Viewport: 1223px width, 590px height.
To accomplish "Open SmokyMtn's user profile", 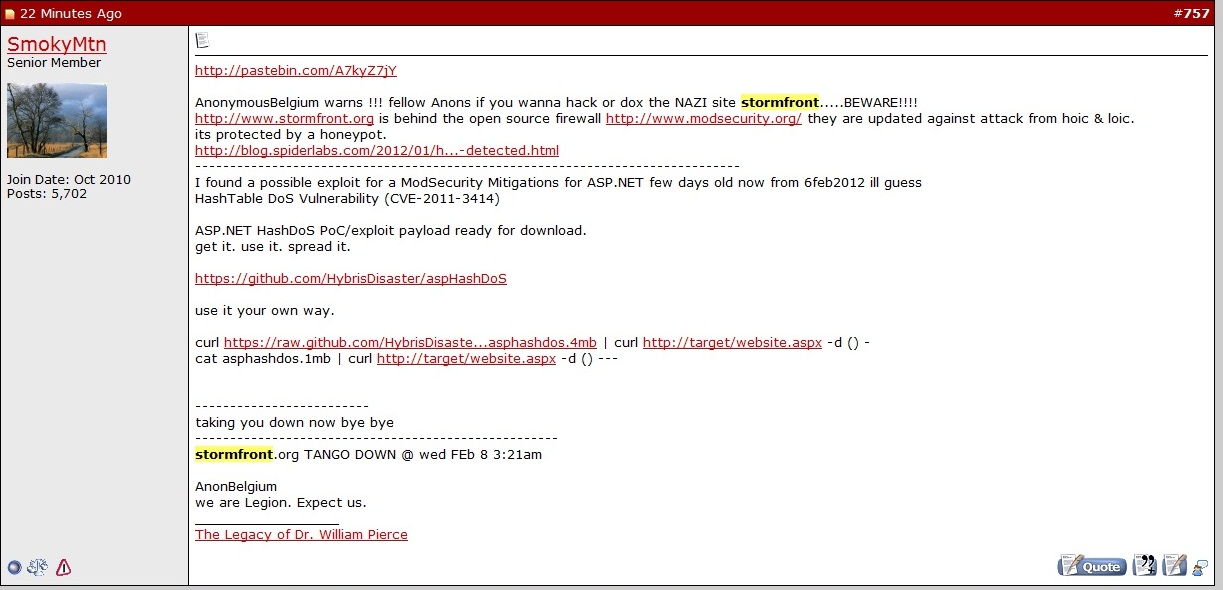I will pyautogui.click(x=57, y=45).
